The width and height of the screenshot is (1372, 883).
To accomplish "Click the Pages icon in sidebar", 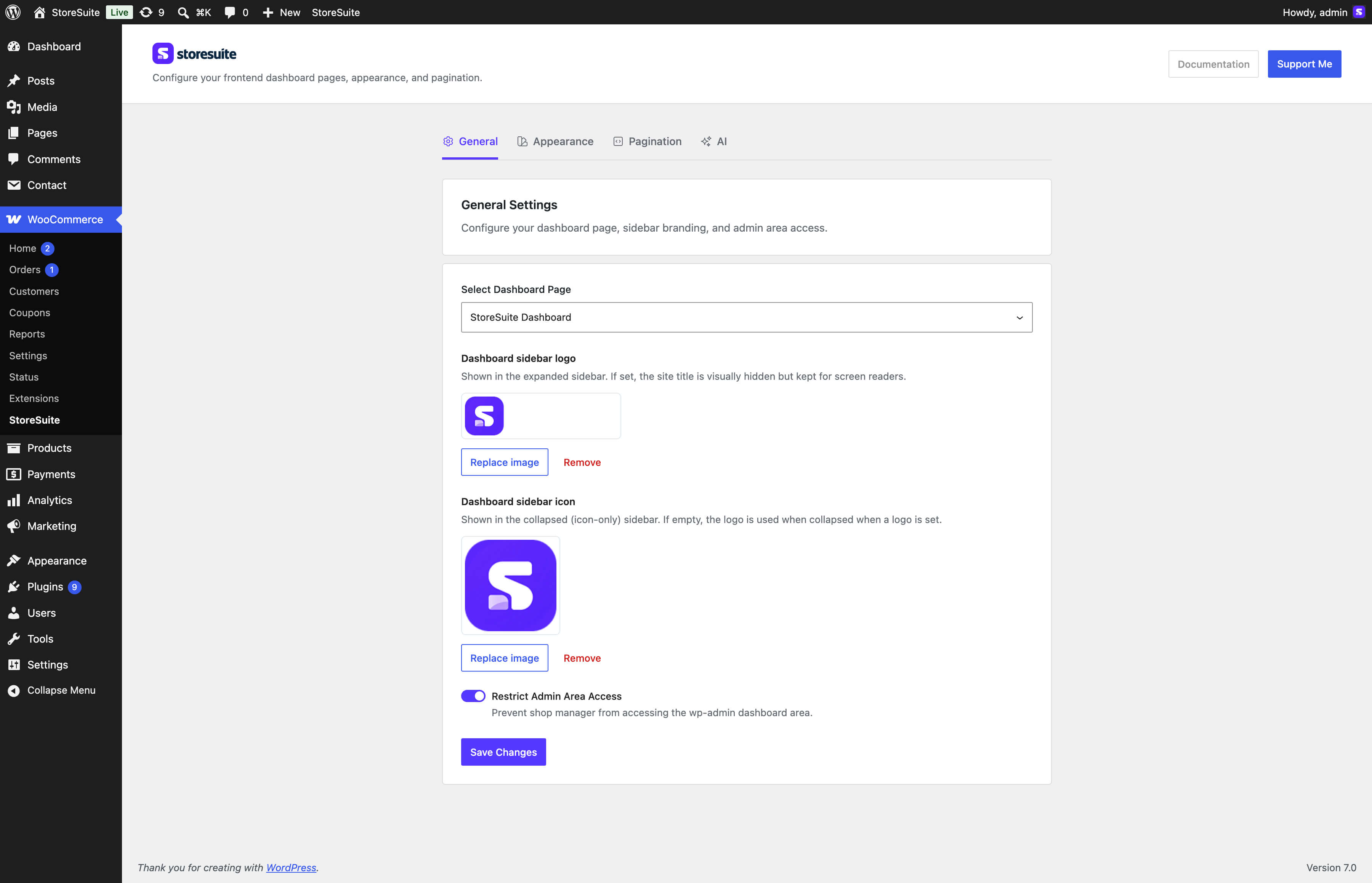I will tap(14, 133).
